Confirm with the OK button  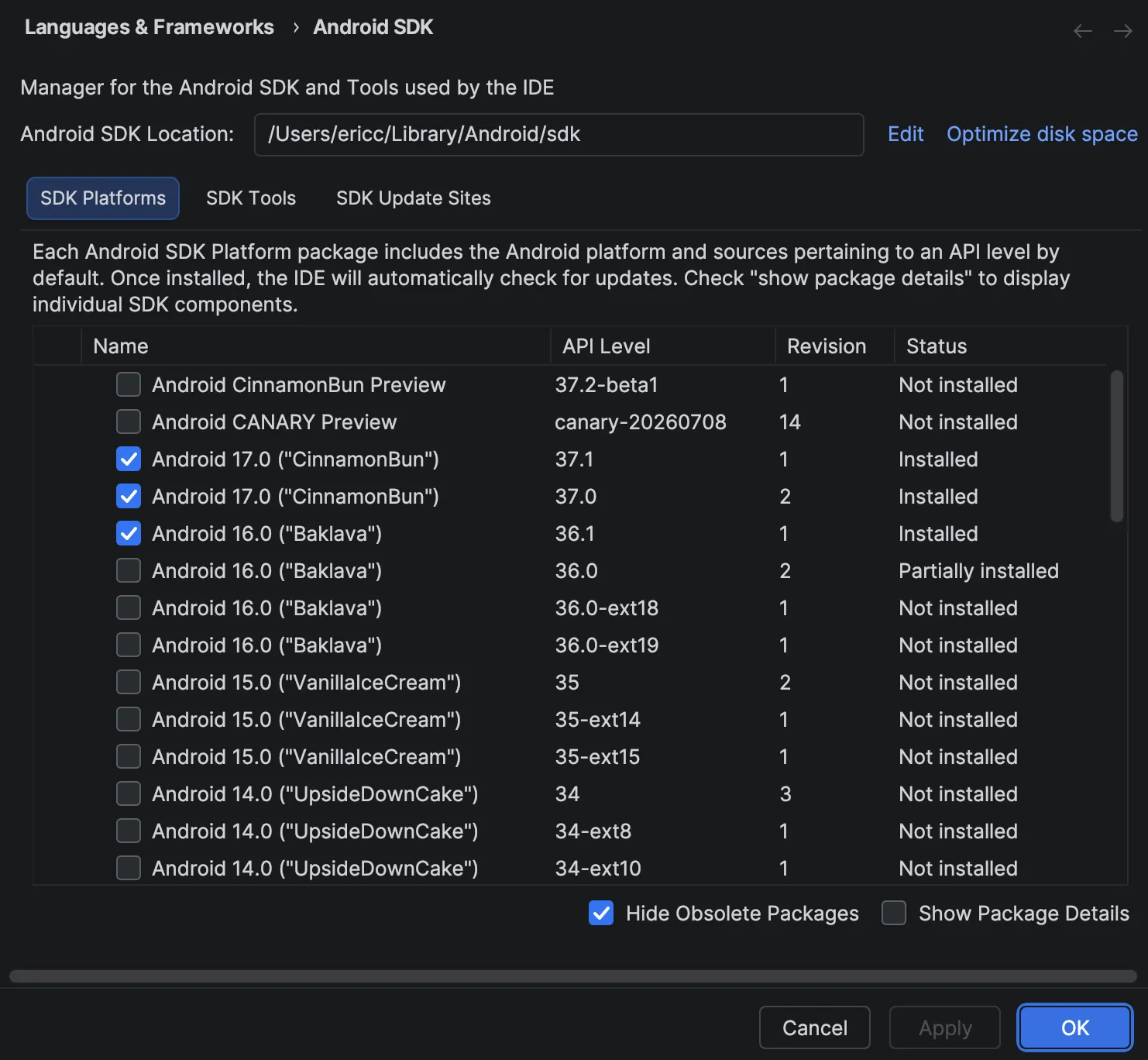click(1075, 1027)
